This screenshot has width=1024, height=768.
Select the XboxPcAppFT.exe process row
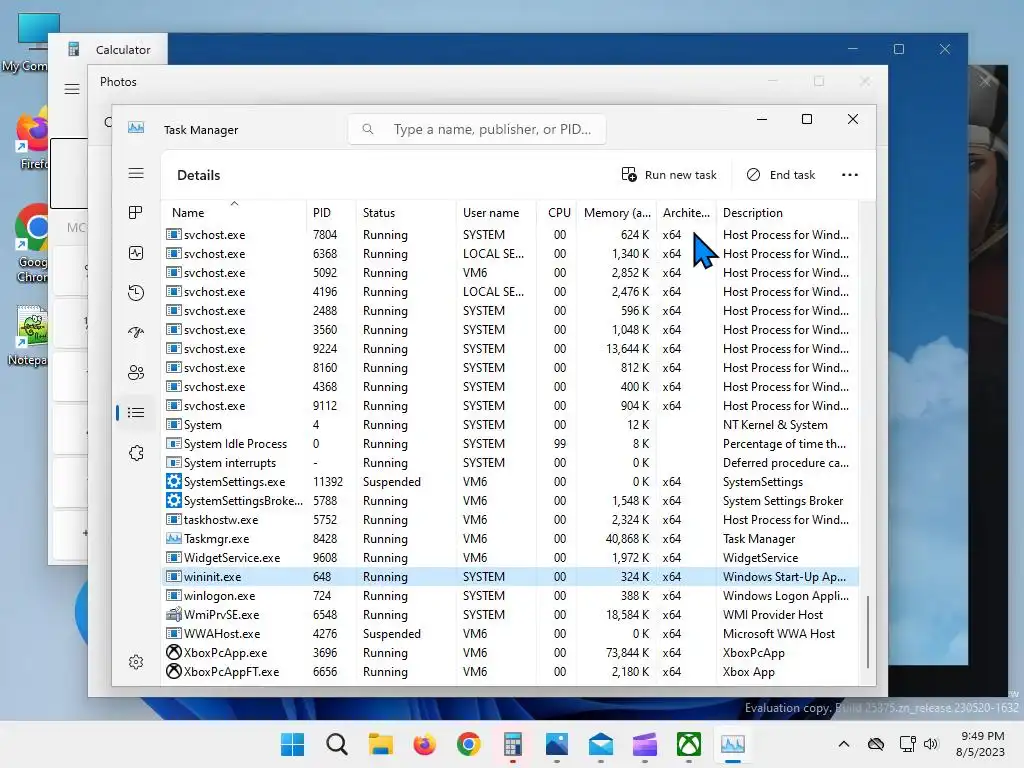[x=510, y=672]
